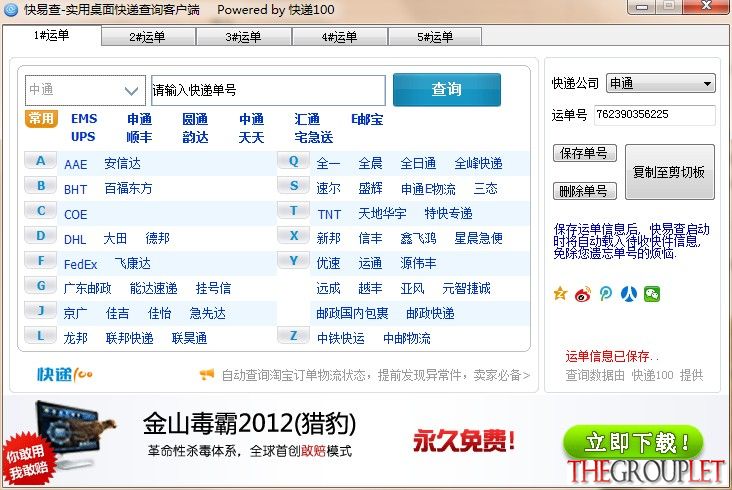
Task: Share via the green WeChat icon
Action: pyautogui.click(x=652, y=294)
